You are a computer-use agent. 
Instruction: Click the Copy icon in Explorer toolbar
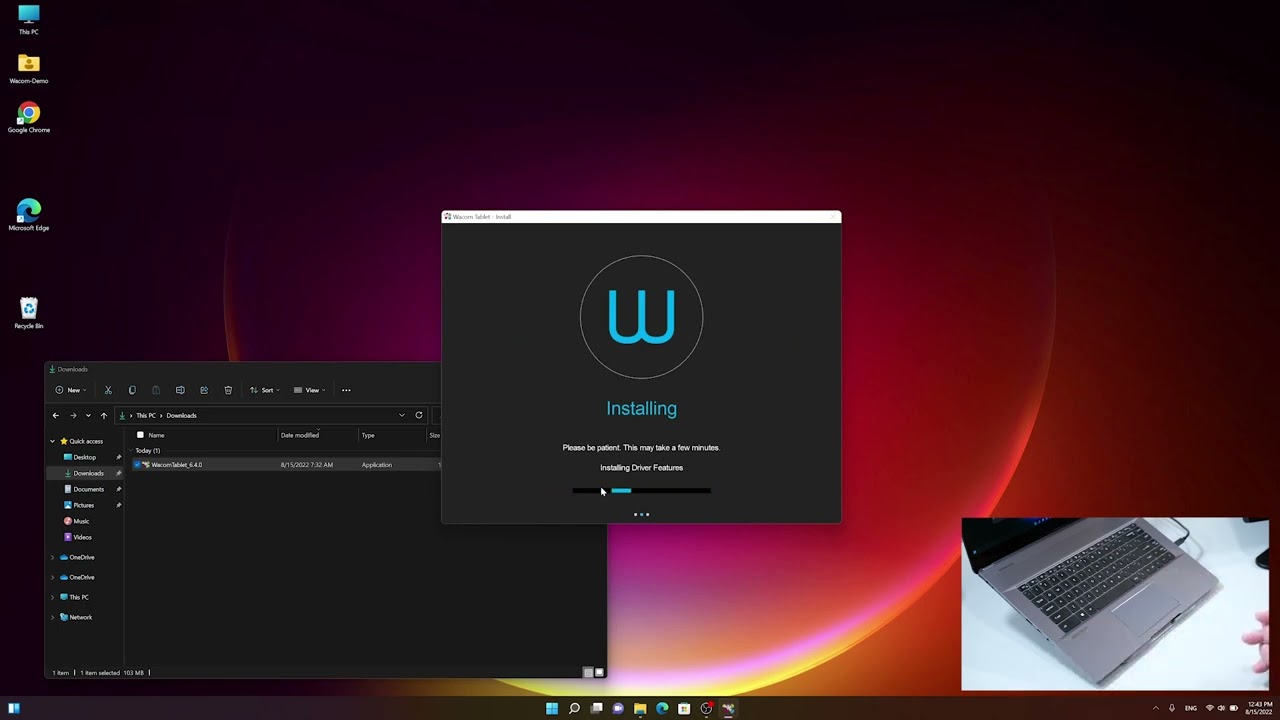132,390
